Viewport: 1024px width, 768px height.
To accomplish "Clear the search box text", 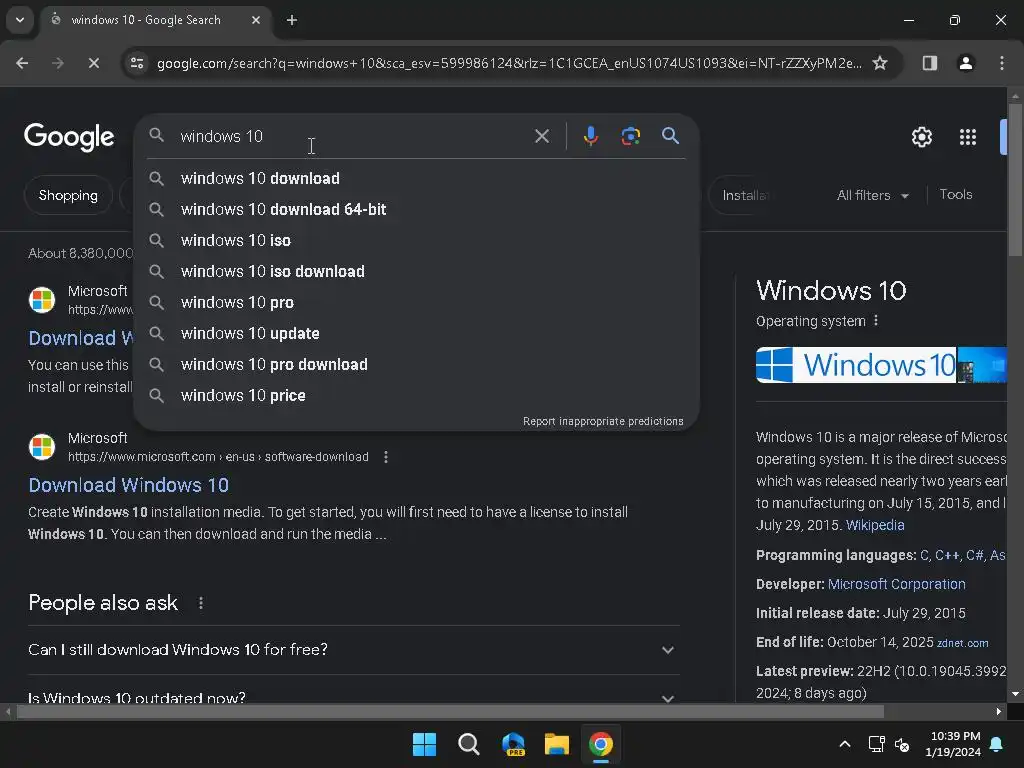I will [542, 136].
